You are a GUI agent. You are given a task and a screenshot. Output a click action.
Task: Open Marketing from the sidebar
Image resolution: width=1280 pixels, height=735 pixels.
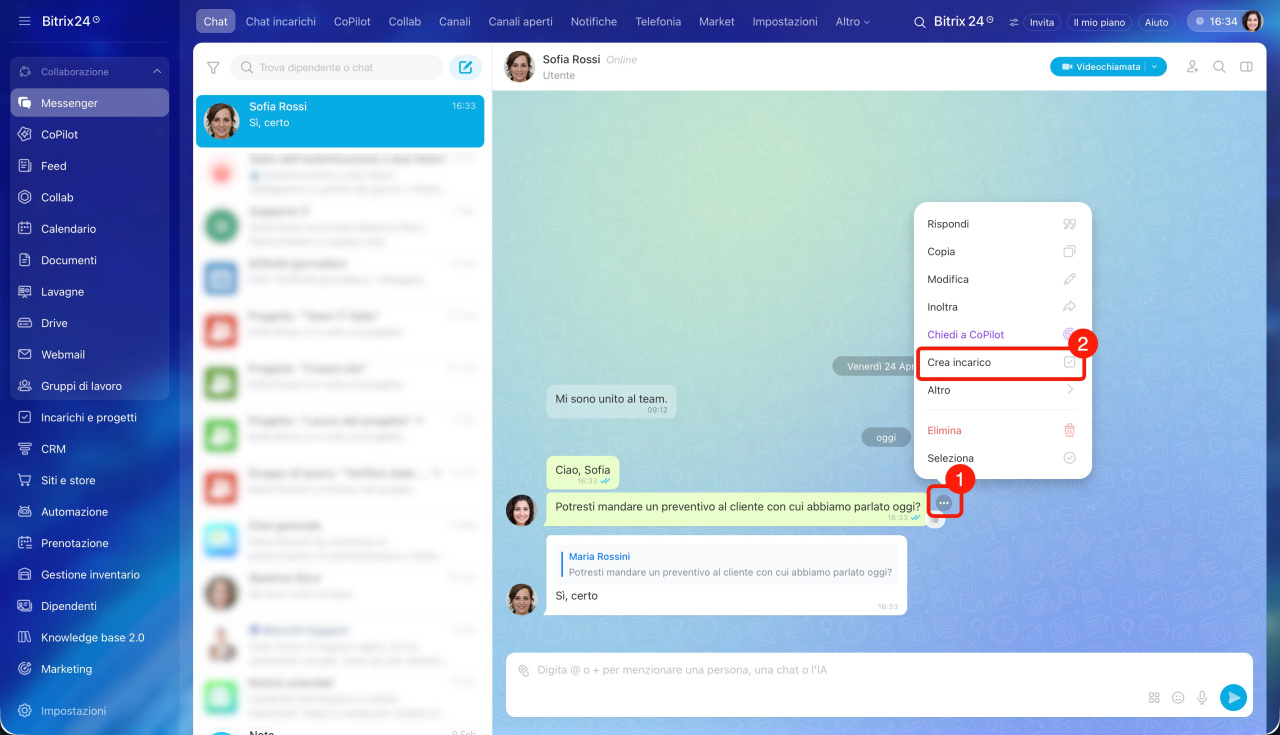(x=90, y=669)
